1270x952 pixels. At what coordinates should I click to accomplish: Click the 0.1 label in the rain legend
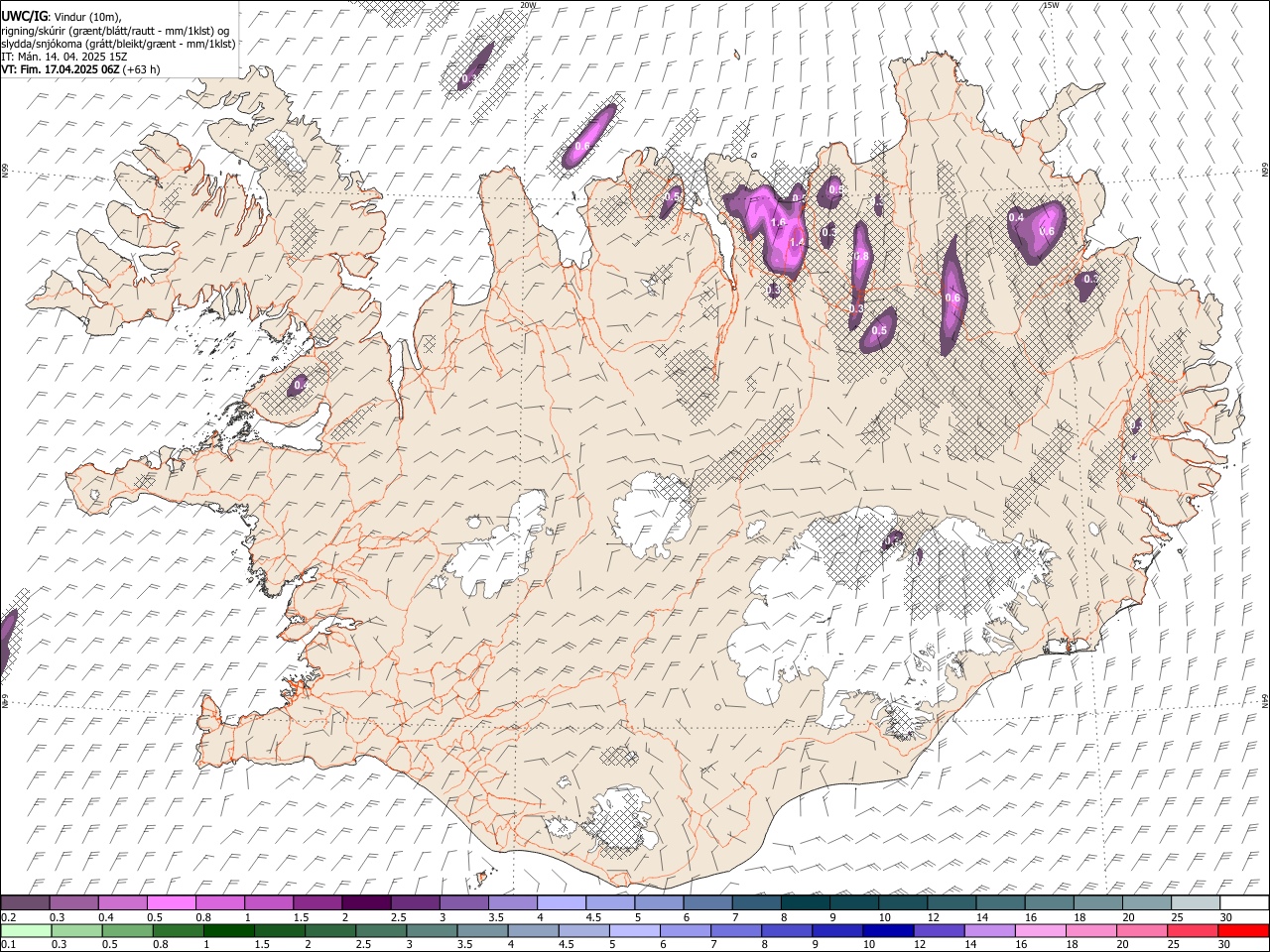point(8,944)
